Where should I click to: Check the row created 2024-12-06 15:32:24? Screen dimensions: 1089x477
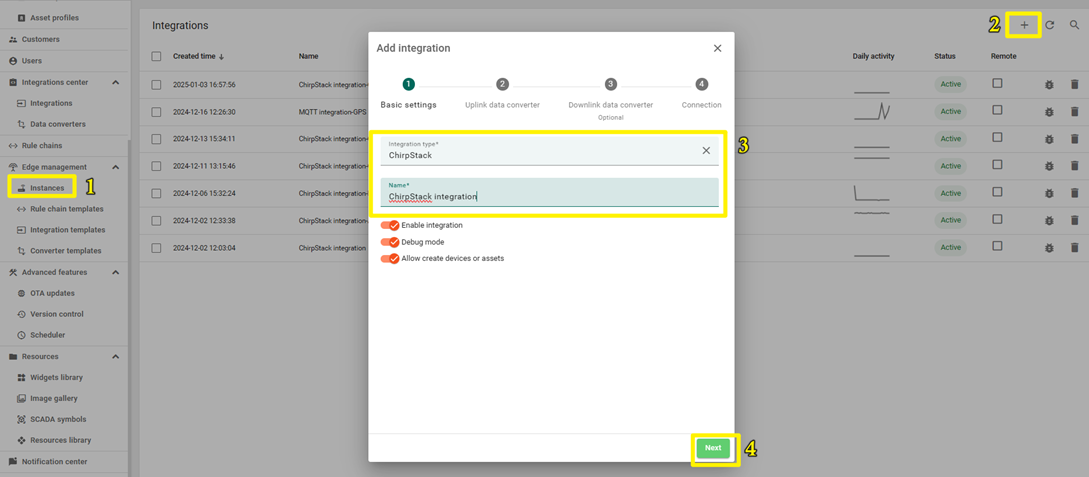pos(156,193)
